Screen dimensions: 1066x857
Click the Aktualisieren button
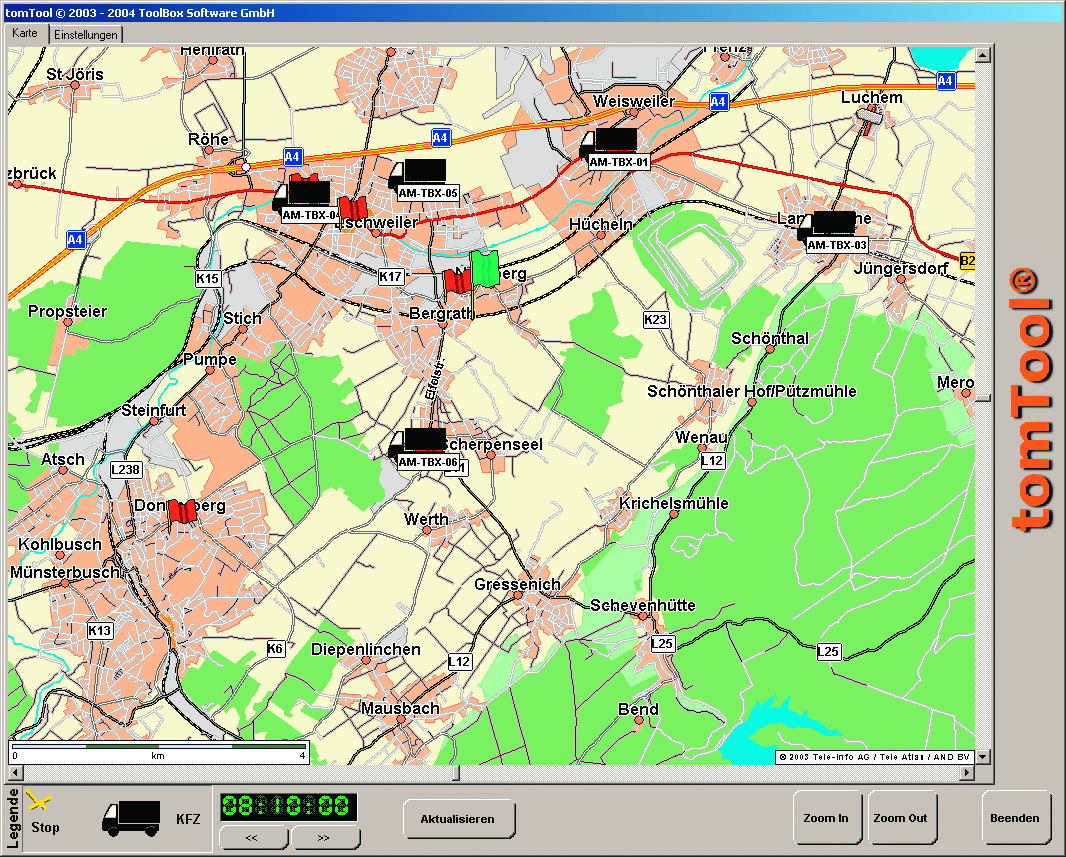click(458, 819)
